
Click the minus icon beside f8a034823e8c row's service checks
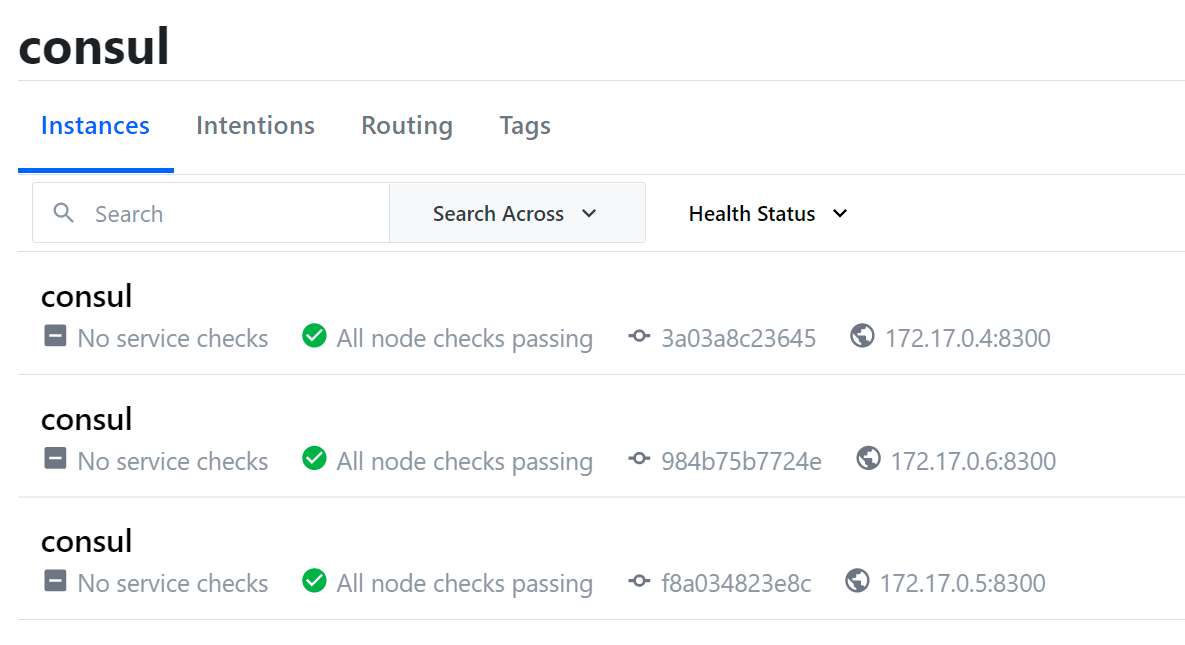pos(55,581)
